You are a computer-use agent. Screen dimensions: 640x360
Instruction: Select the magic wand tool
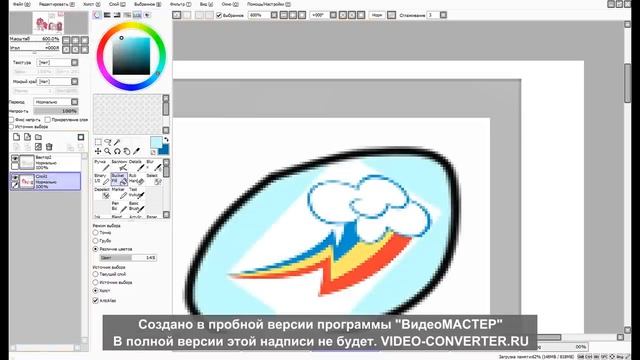click(117, 142)
